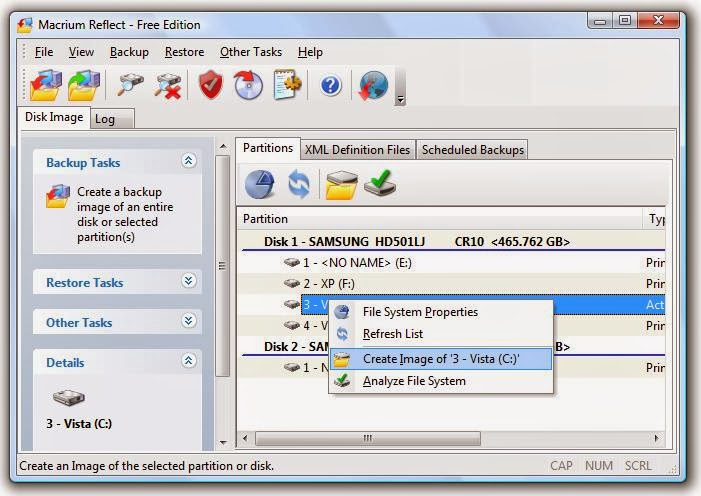Image resolution: width=701 pixels, height=496 pixels.
Task: Choose Create Image of '3 - Vista (C:)'
Action: point(441,359)
